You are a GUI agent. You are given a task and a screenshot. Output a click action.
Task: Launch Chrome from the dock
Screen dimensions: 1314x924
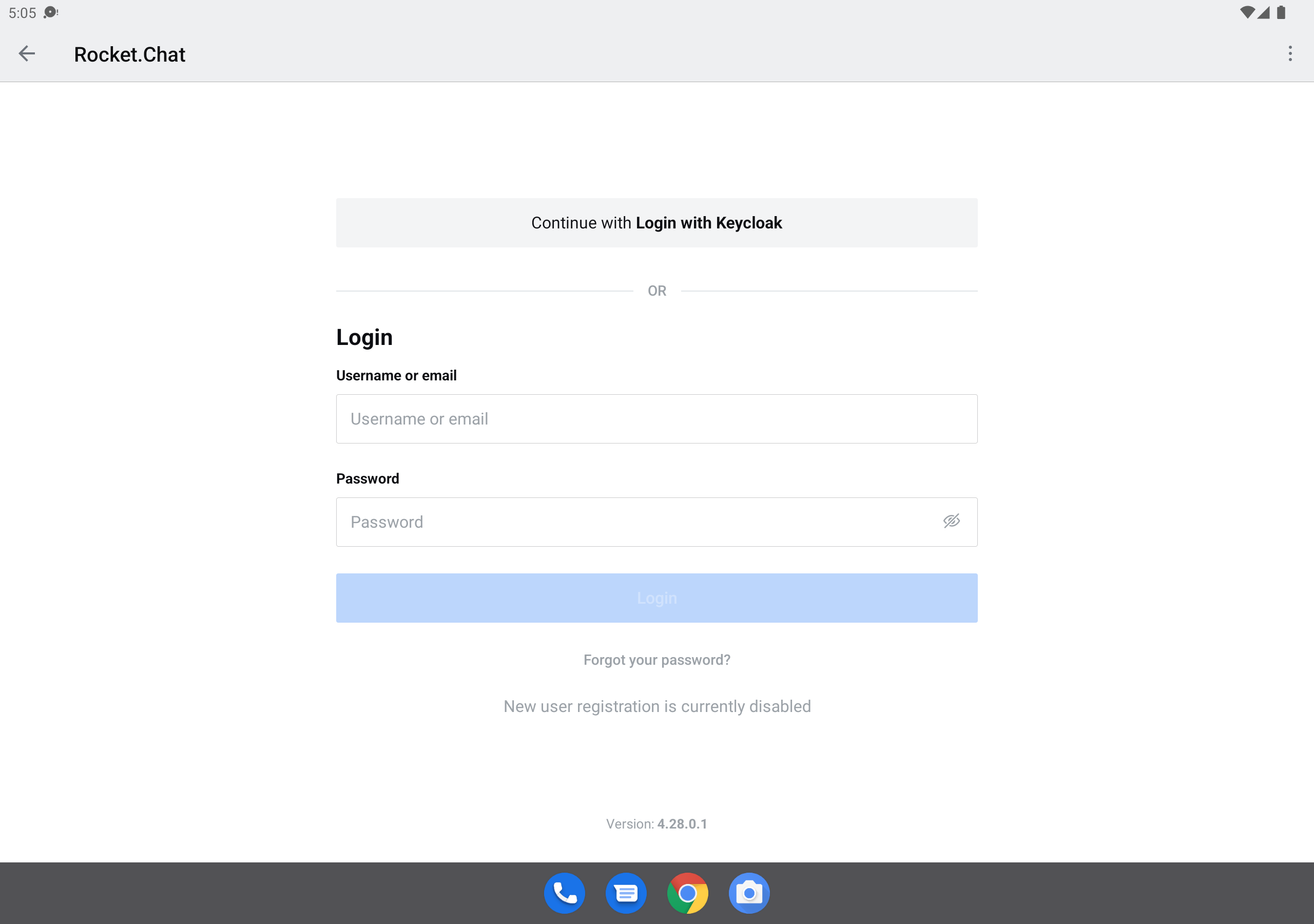687,893
